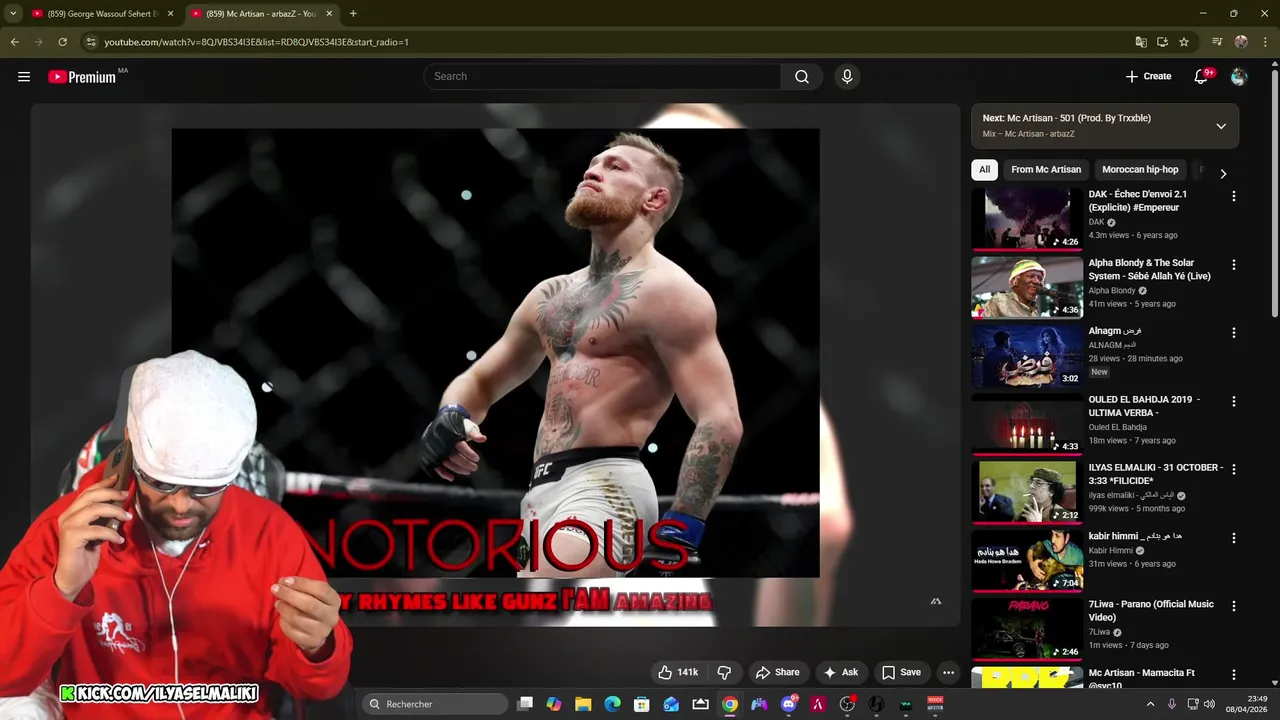Like the video with thumbs up
Viewport: 1280px width, 720px height.
pos(678,672)
